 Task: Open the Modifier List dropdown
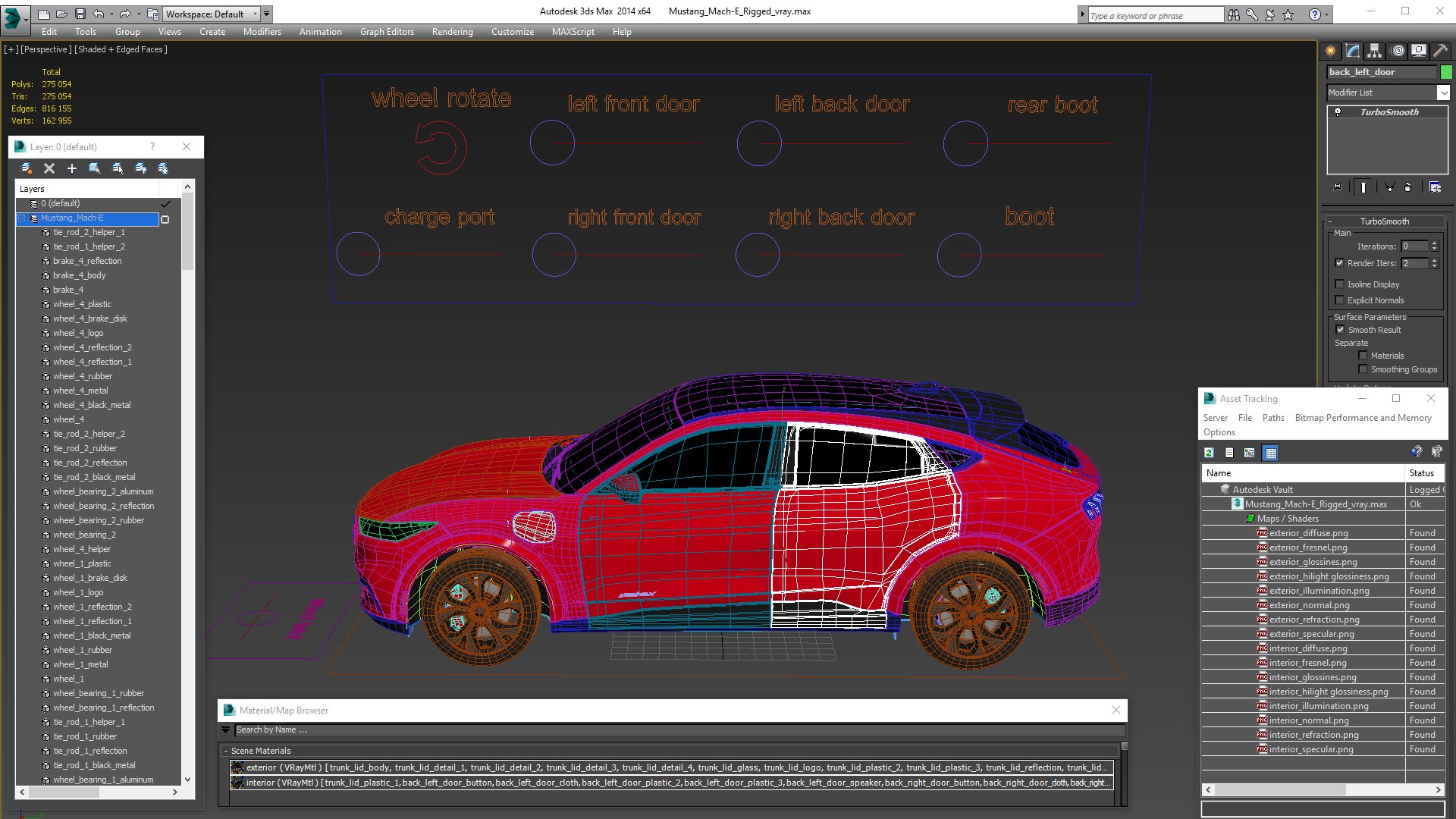pyautogui.click(x=1443, y=93)
